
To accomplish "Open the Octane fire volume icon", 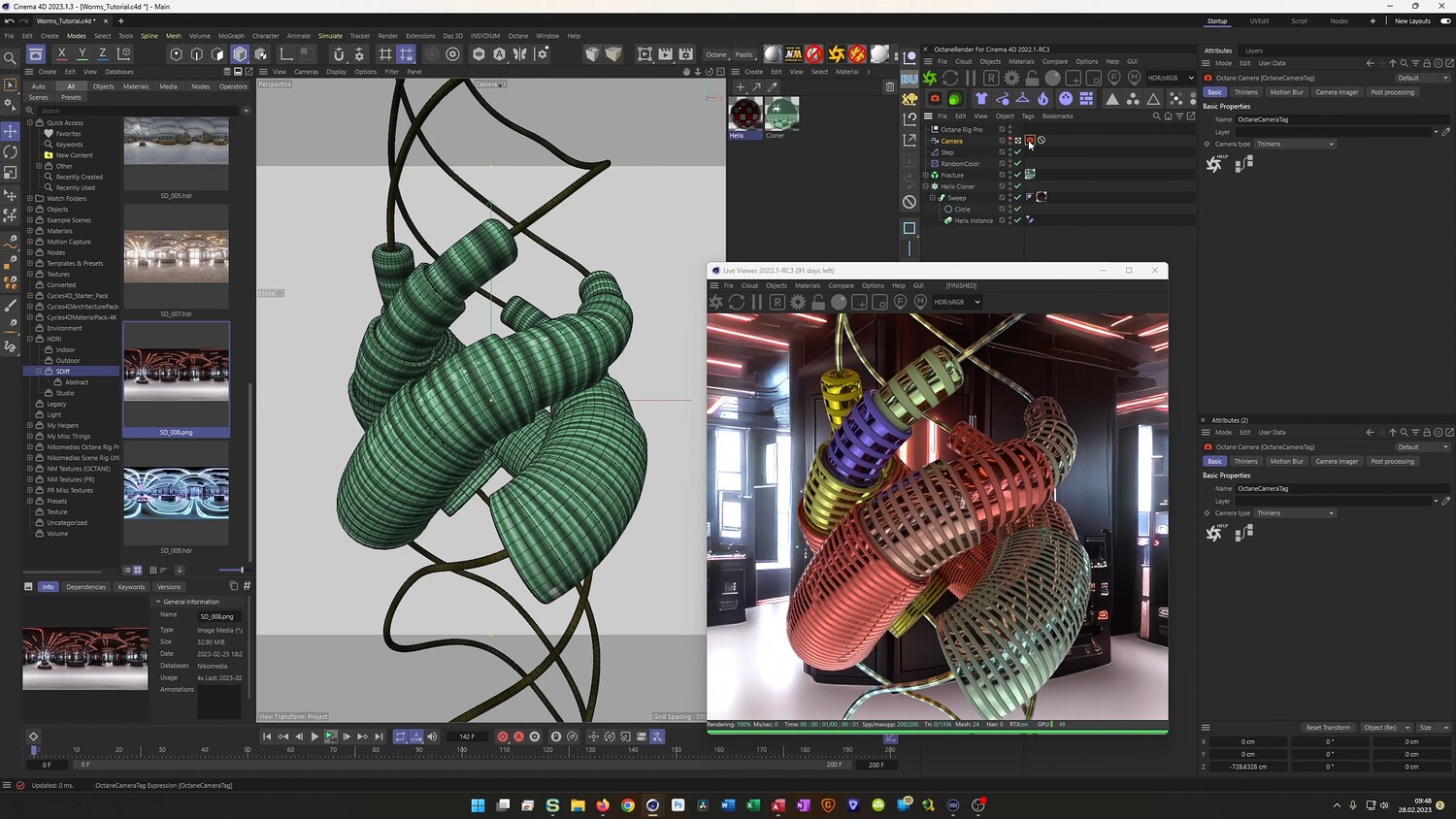I will pyautogui.click(x=1043, y=98).
